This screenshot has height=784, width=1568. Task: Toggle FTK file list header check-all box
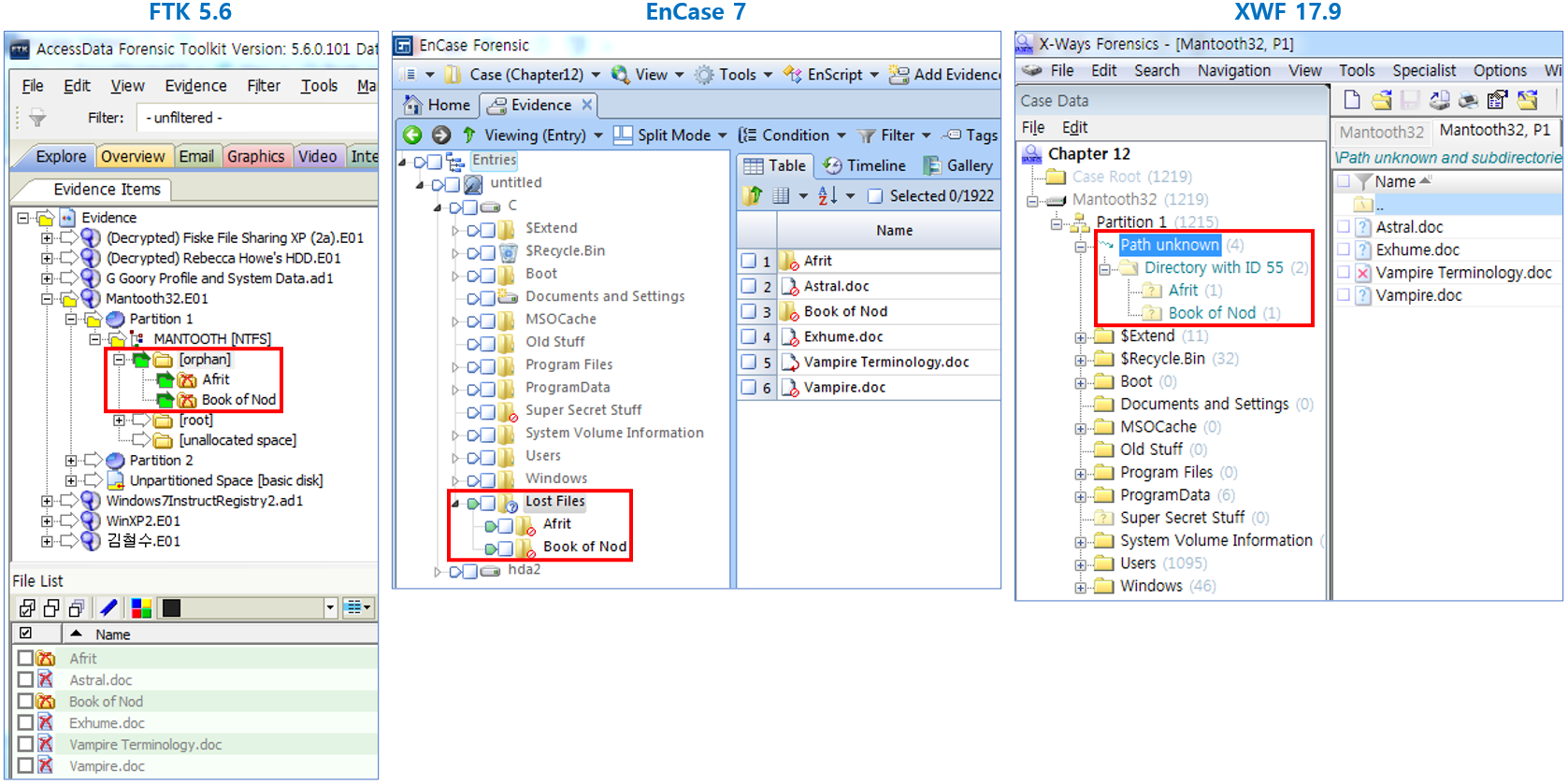(25, 634)
